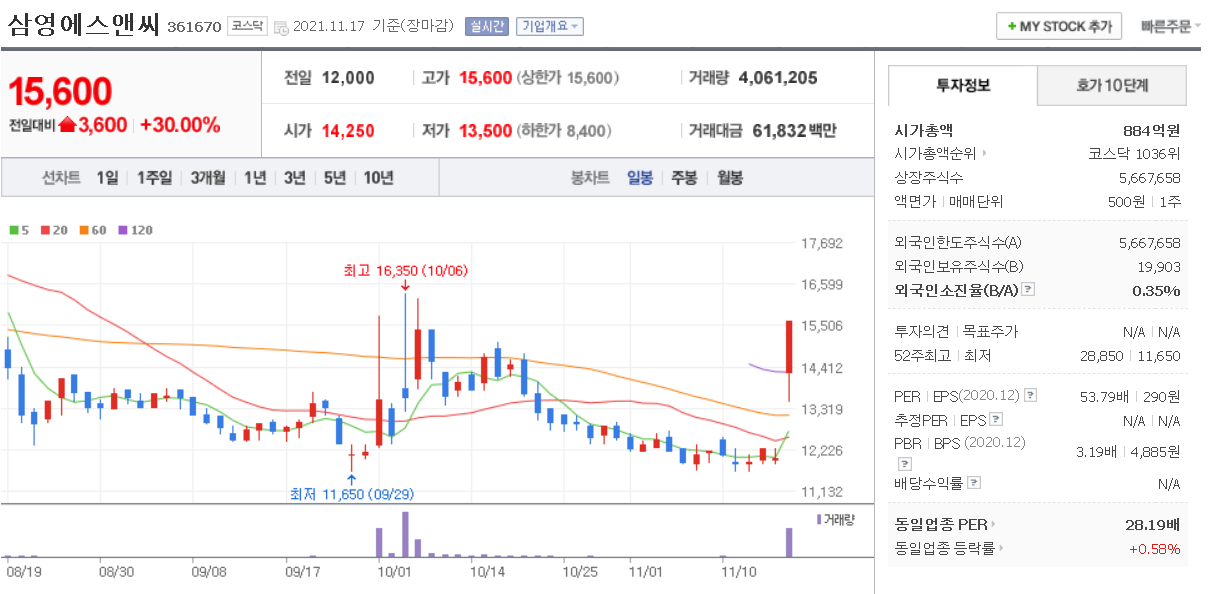Select the 3년 line chart period
The image size is (1213, 594).
[295, 178]
